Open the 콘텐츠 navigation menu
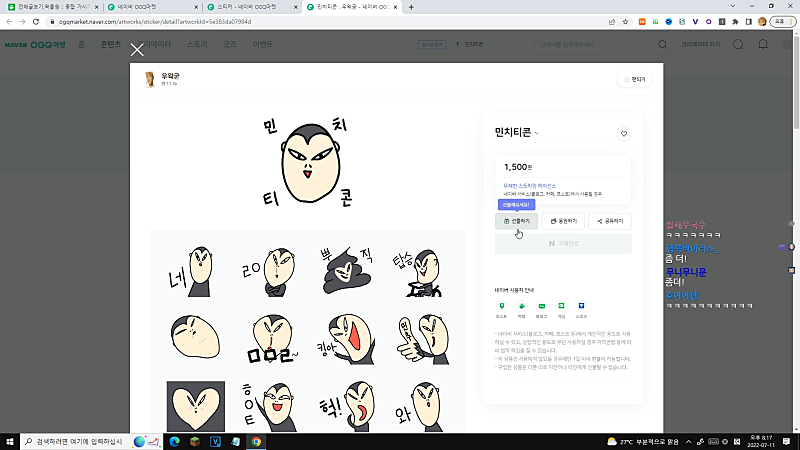The width and height of the screenshot is (800, 450). [x=110, y=44]
